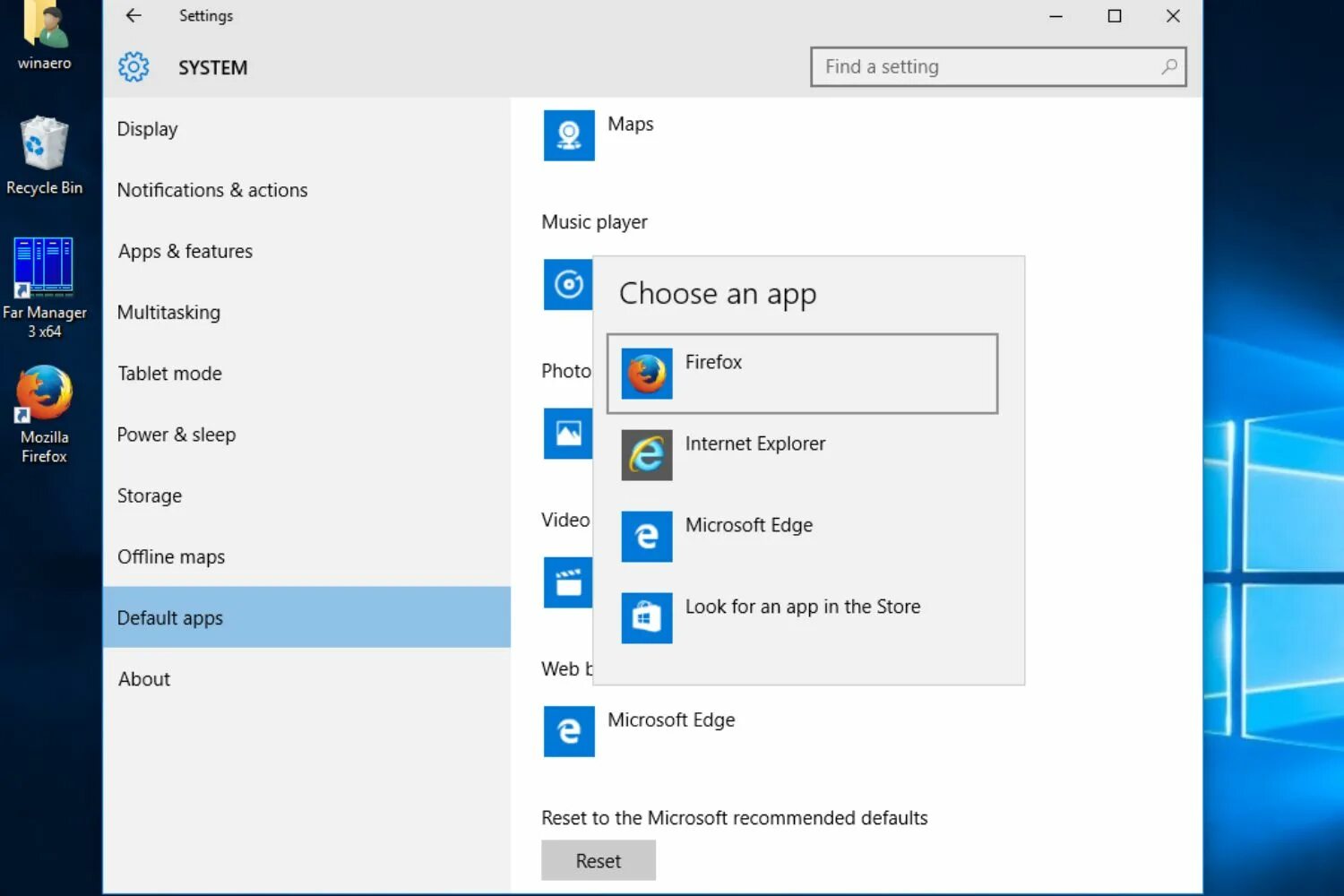Open Notifications & actions settings
Screen dimensions: 1344x896
(306, 190)
